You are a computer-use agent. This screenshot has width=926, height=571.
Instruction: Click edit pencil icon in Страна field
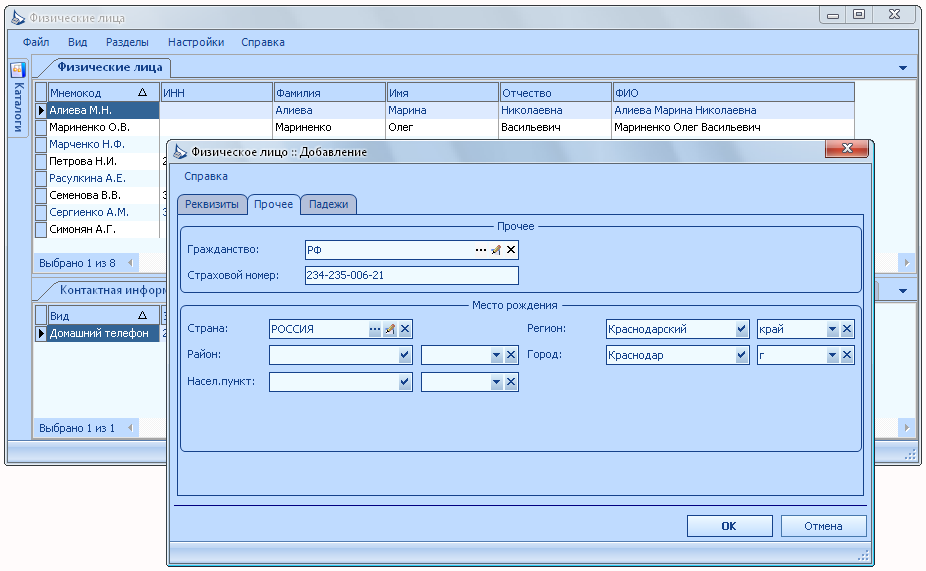tap(390, 329)
